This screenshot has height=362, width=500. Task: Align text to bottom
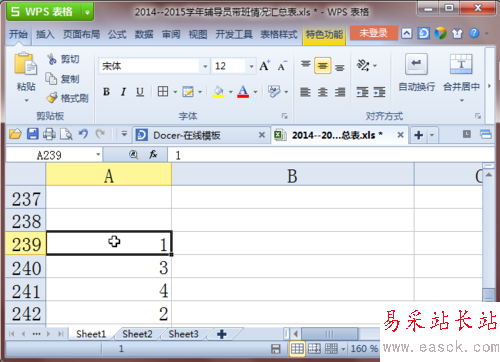click(x=340, y=67)
